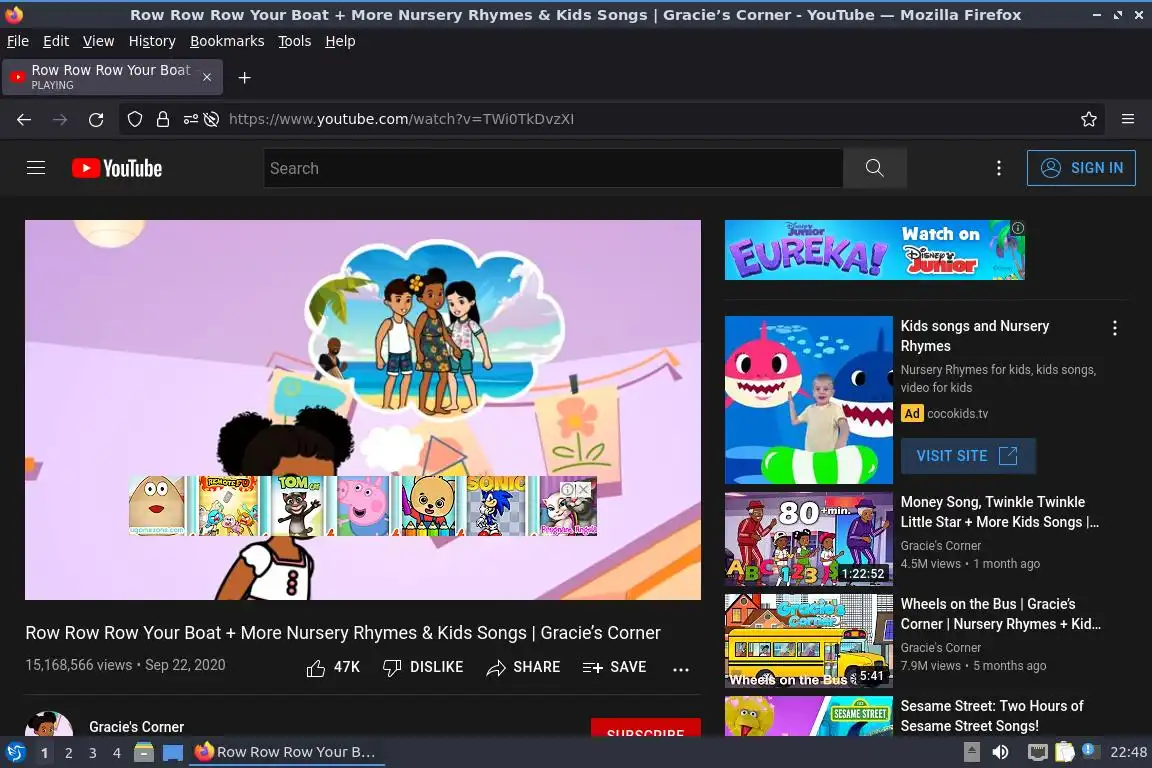Click the overlay ad info icon
Image resolution: width=1152 pixels, height=768 pixels.
[x=568, y=489]
